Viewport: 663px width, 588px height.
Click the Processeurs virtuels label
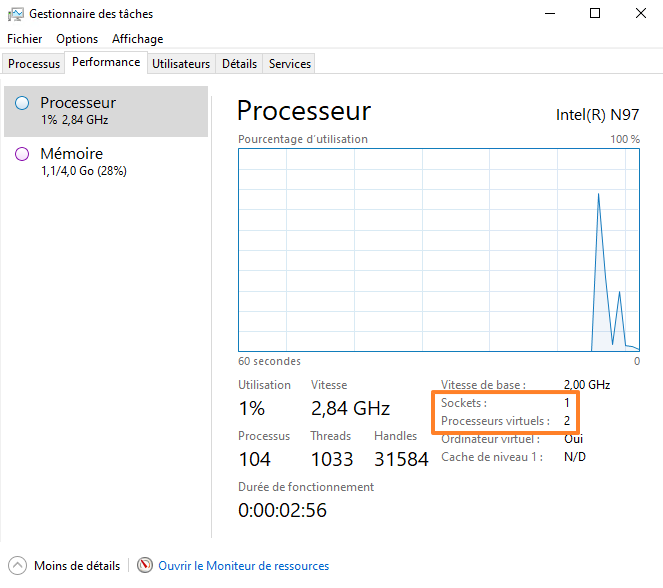click(495, 421)
